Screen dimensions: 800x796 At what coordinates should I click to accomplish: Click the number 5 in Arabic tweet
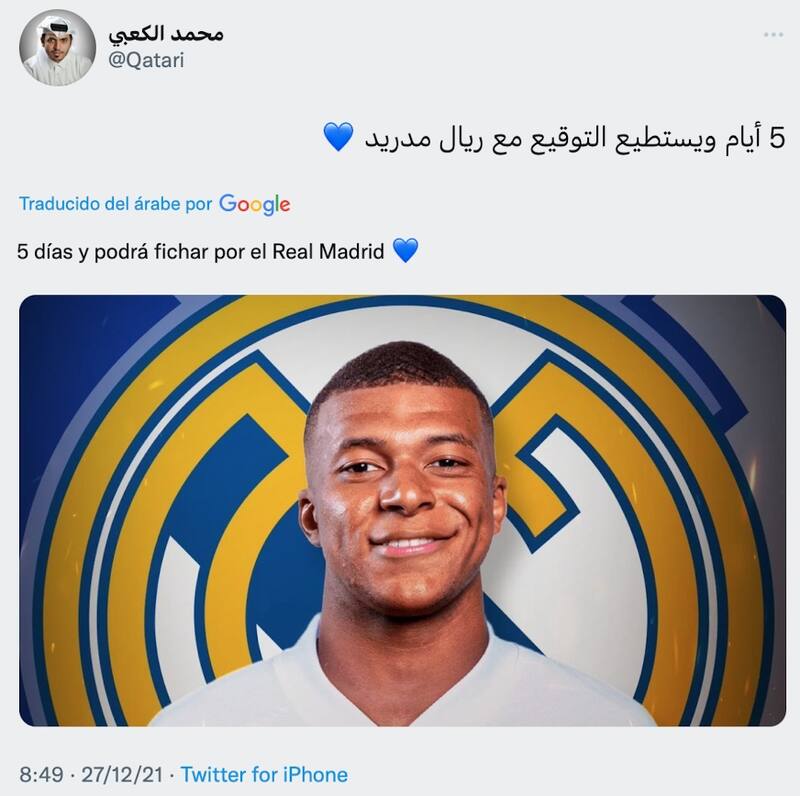[x=777, y=138]
